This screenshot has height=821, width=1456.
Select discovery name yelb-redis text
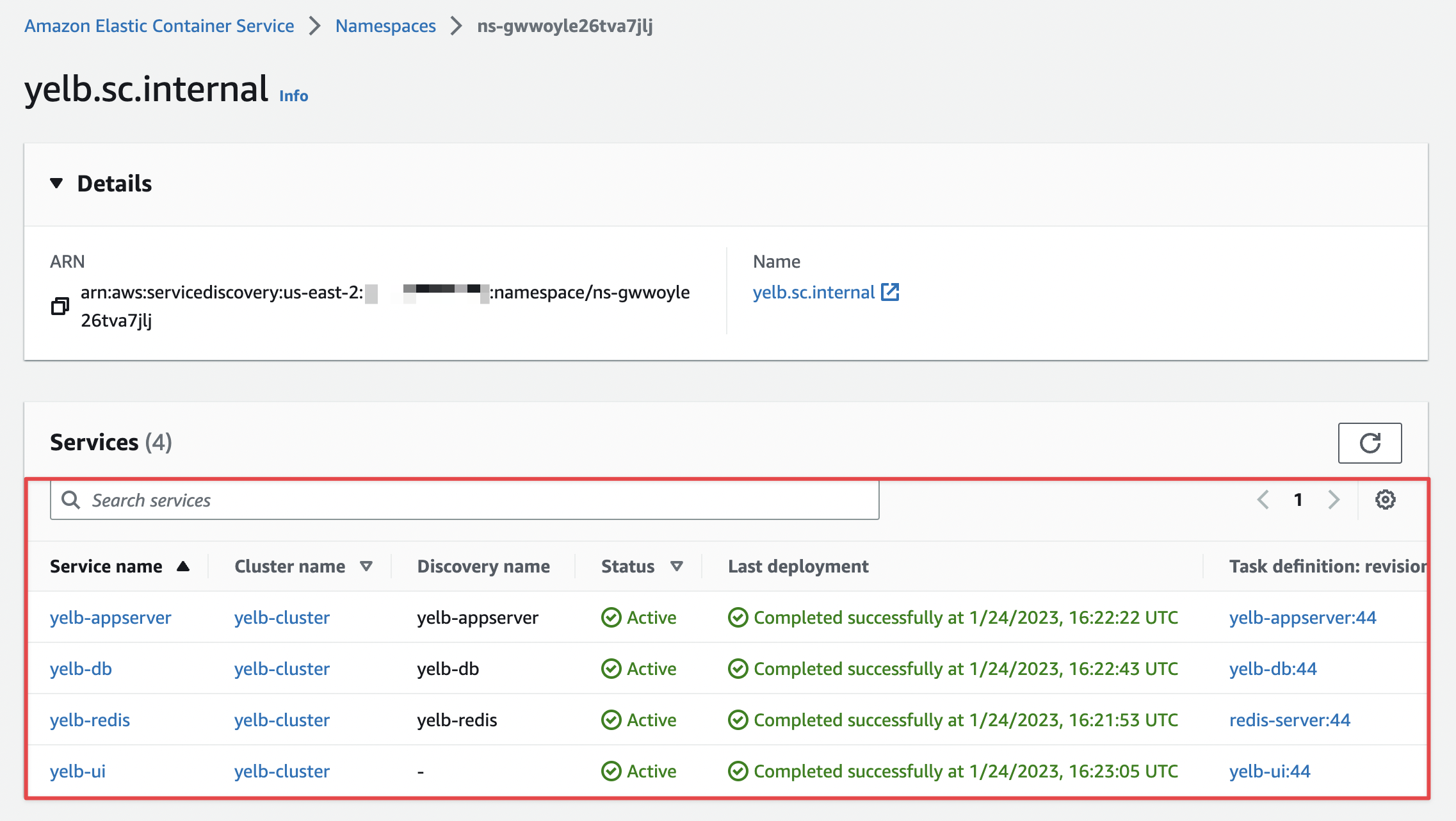457,720
